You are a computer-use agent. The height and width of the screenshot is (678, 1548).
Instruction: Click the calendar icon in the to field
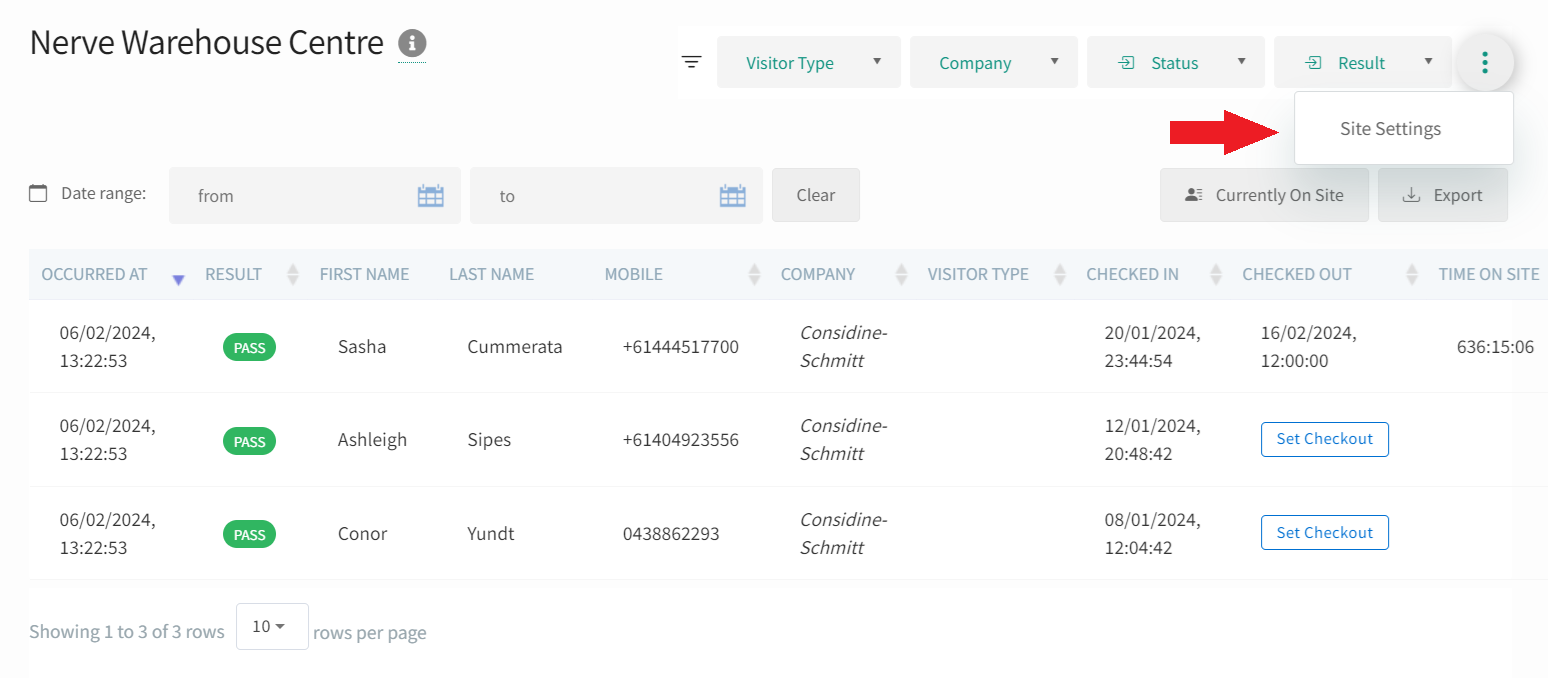coord(732,196)
